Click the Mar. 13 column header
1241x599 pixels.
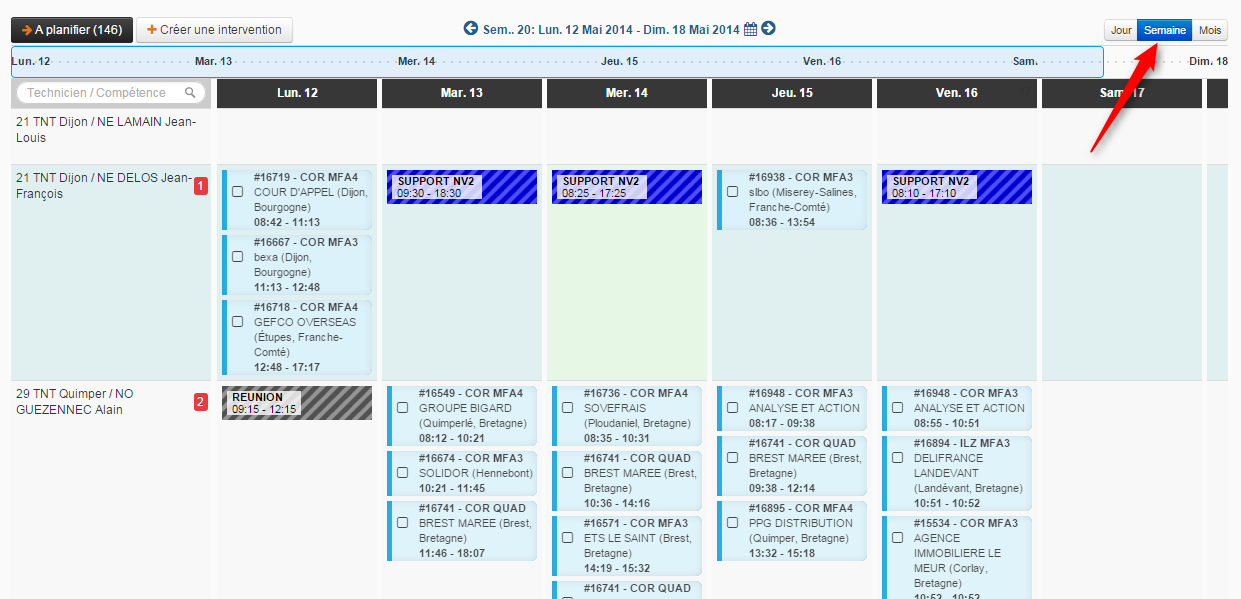(462, 93)
